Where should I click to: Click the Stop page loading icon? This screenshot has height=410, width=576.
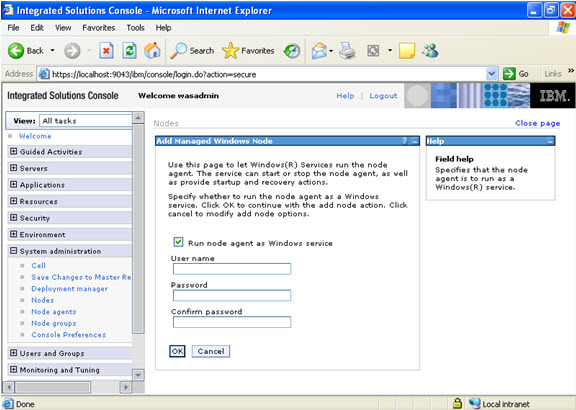(106, 51)
